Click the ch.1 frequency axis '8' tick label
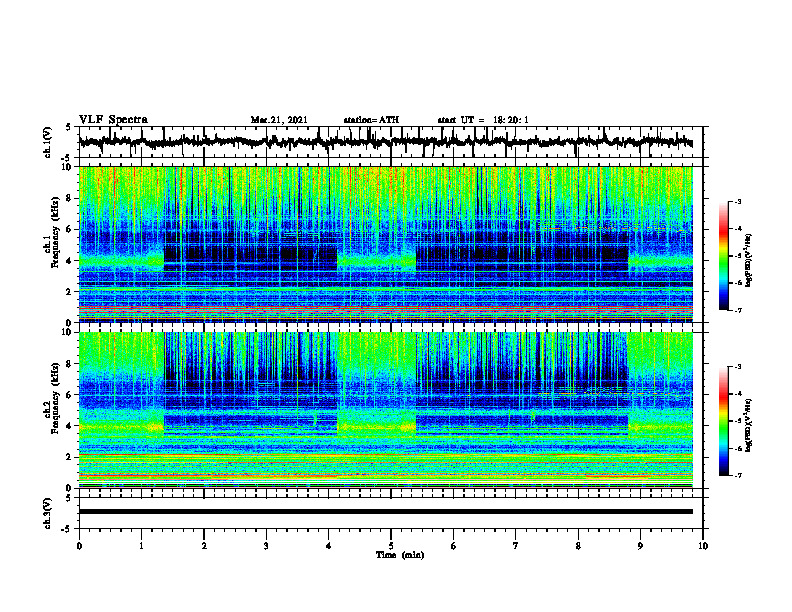792x612 pixels. pos(70,198)
